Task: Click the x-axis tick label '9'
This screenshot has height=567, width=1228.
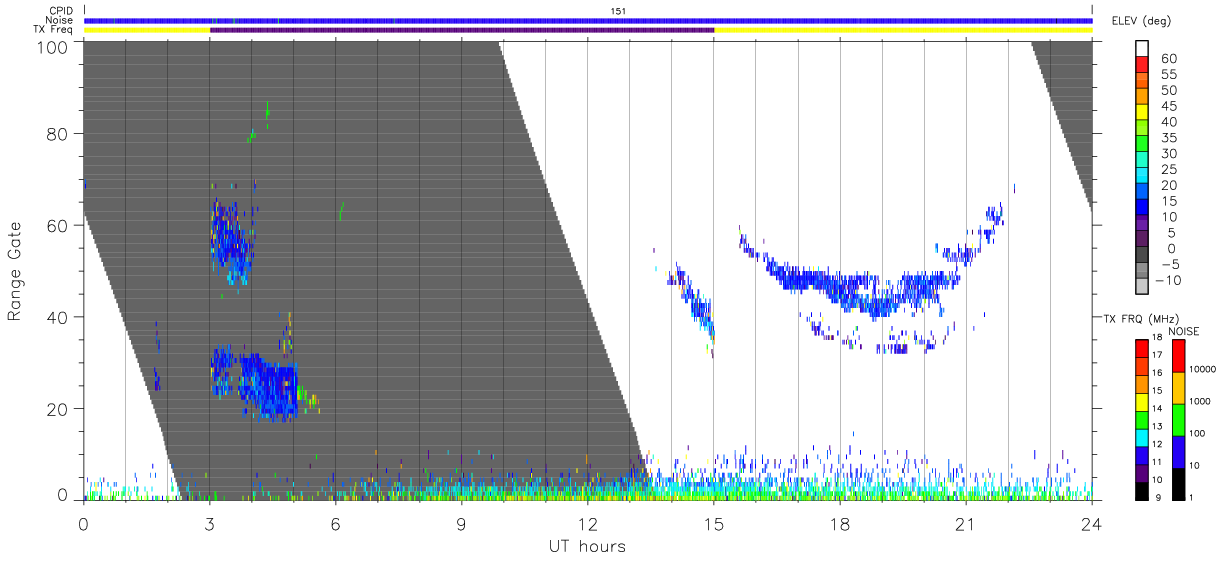Action: [462, 523]
